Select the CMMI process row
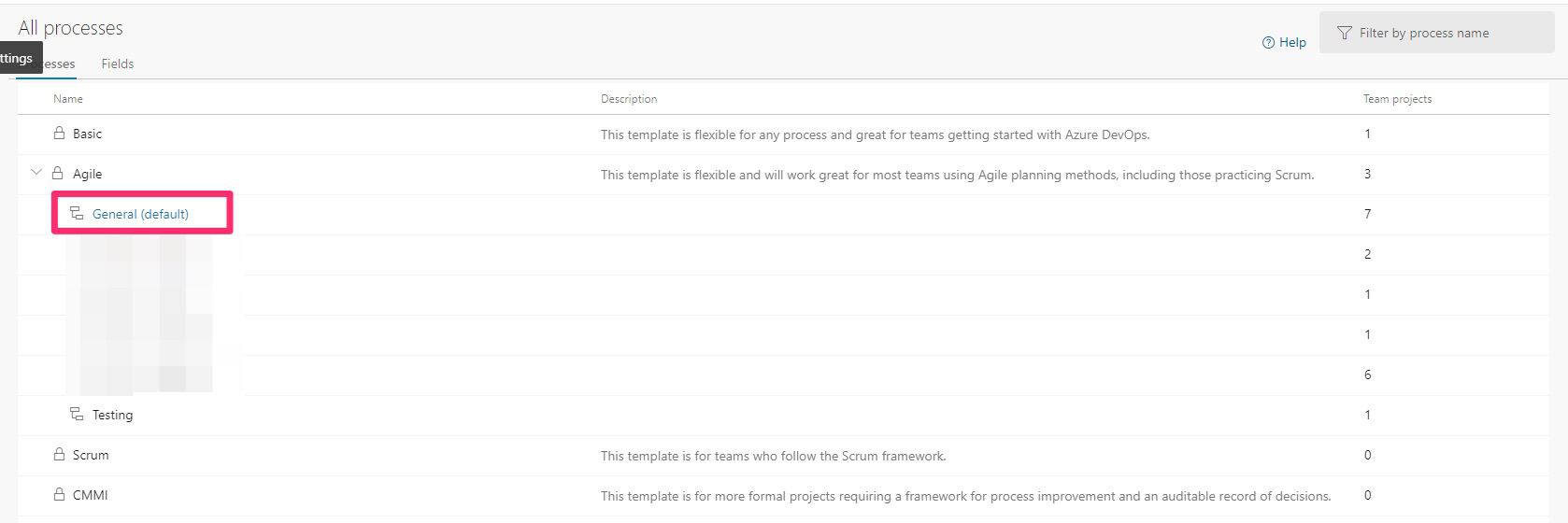 click(x=783, y=496)
